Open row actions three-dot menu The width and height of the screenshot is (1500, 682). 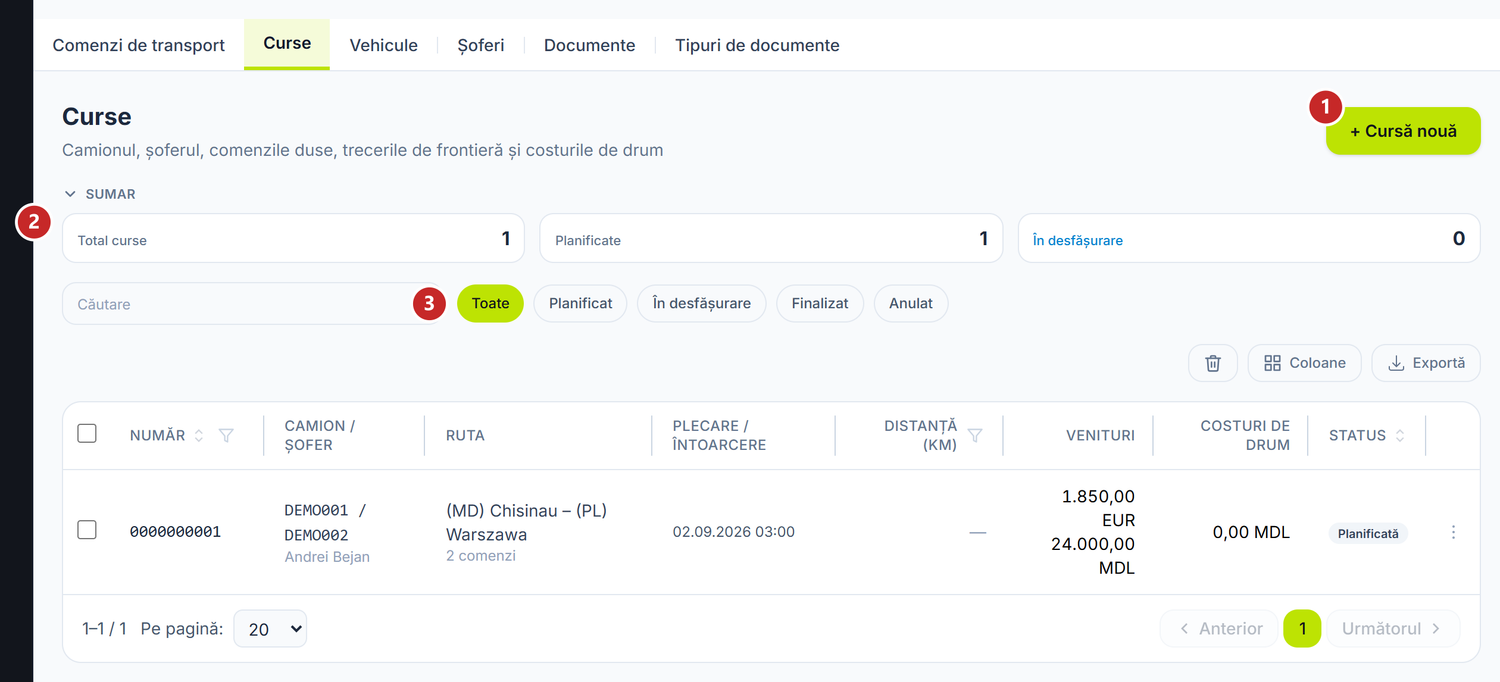click(x=1453, y=532)
